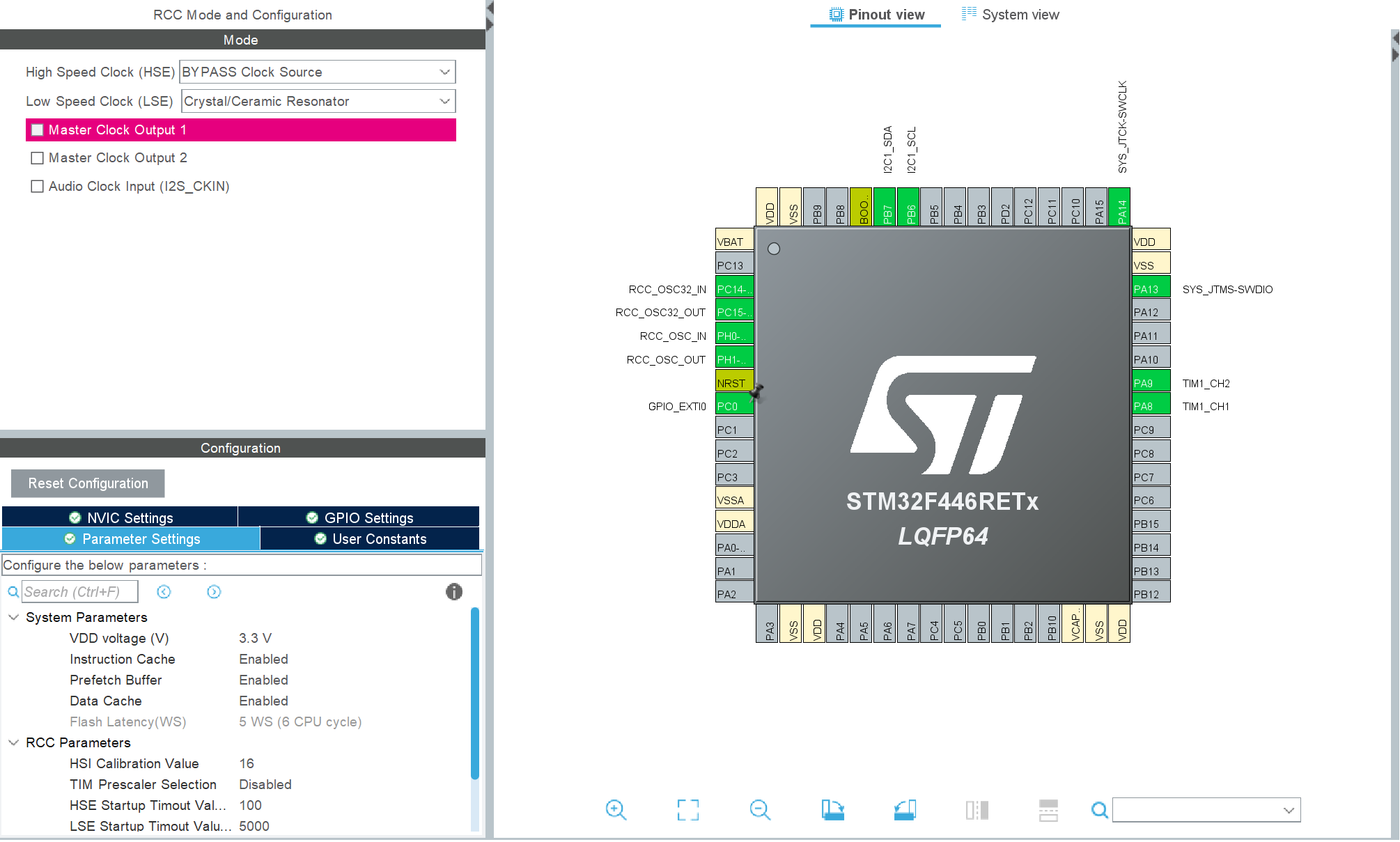1400x842 pixels.
Task: Open the pin search combo box dropdown
Action: [1289, 810]
